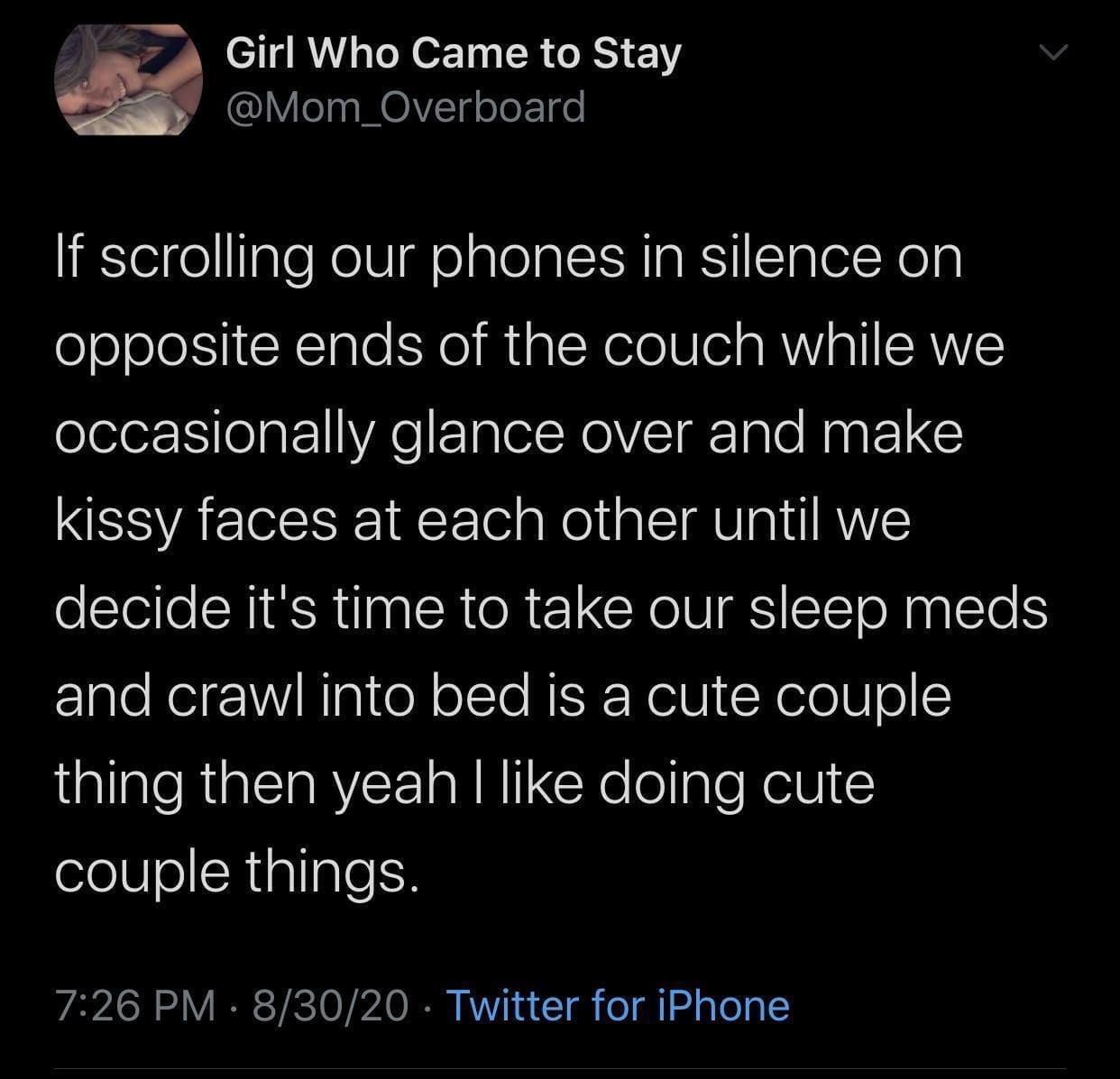This screenshot has height=1079, width=1120.
Task: Tap the Twitter for iPhone source link
Action: (x=618, y=1005)
